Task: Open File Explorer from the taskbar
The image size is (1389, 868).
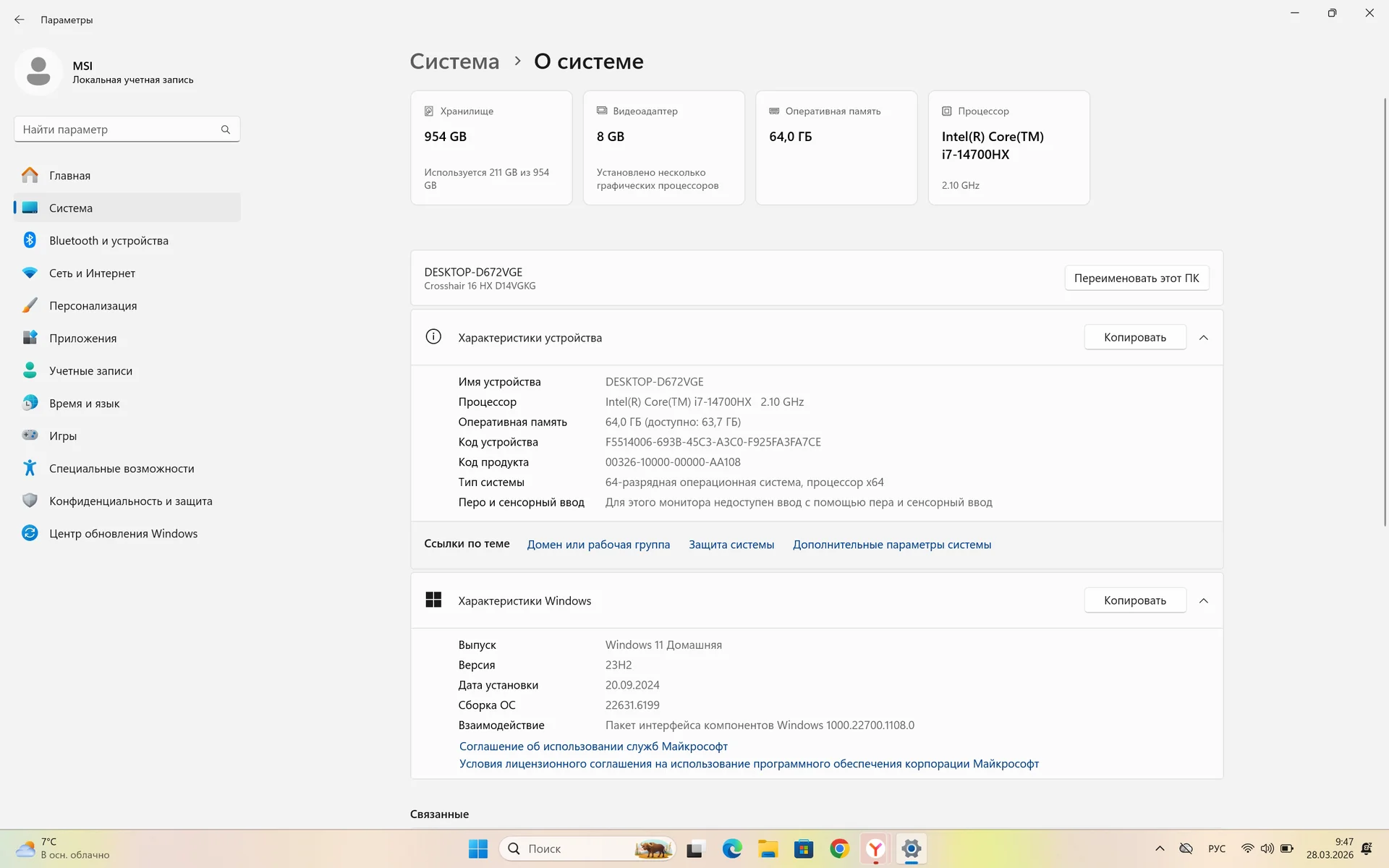Action: (768, 848)
